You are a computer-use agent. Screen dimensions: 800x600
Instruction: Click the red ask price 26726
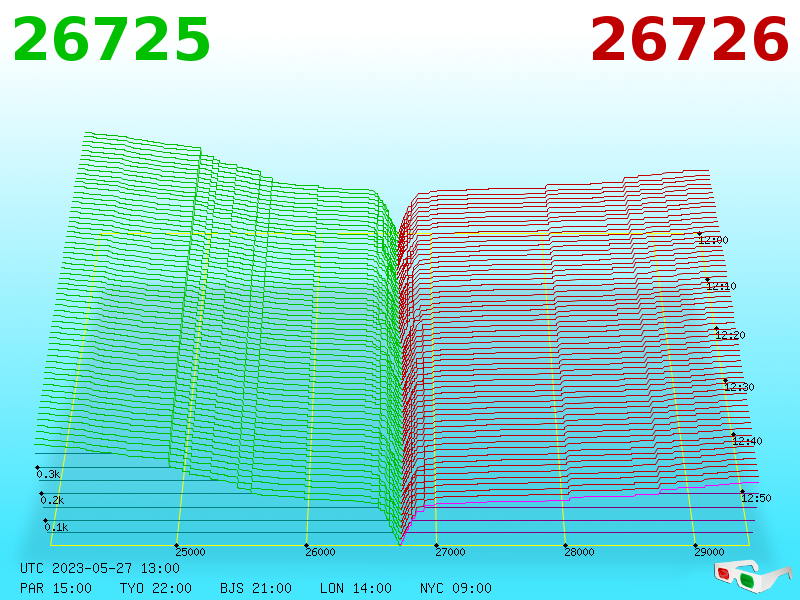click(x=690, y=40)
